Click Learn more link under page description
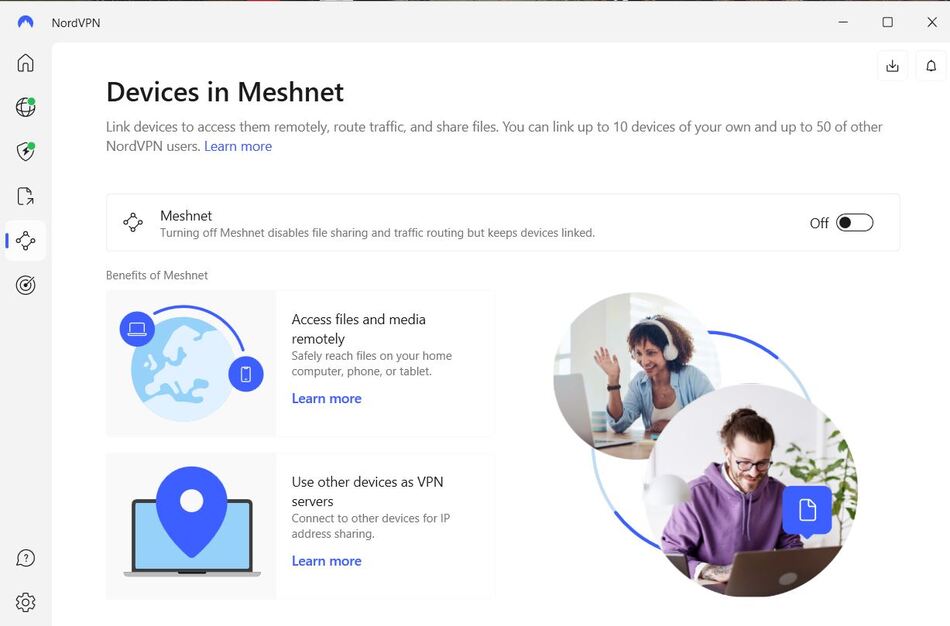Image resolution: width=950 pixels, height=626 pixels. (x=238, y=147)
